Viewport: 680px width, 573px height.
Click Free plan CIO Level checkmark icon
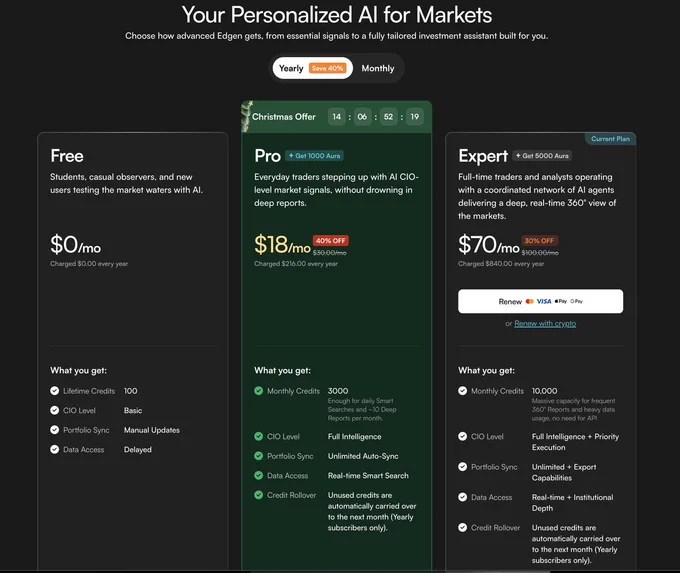point(55,410)
